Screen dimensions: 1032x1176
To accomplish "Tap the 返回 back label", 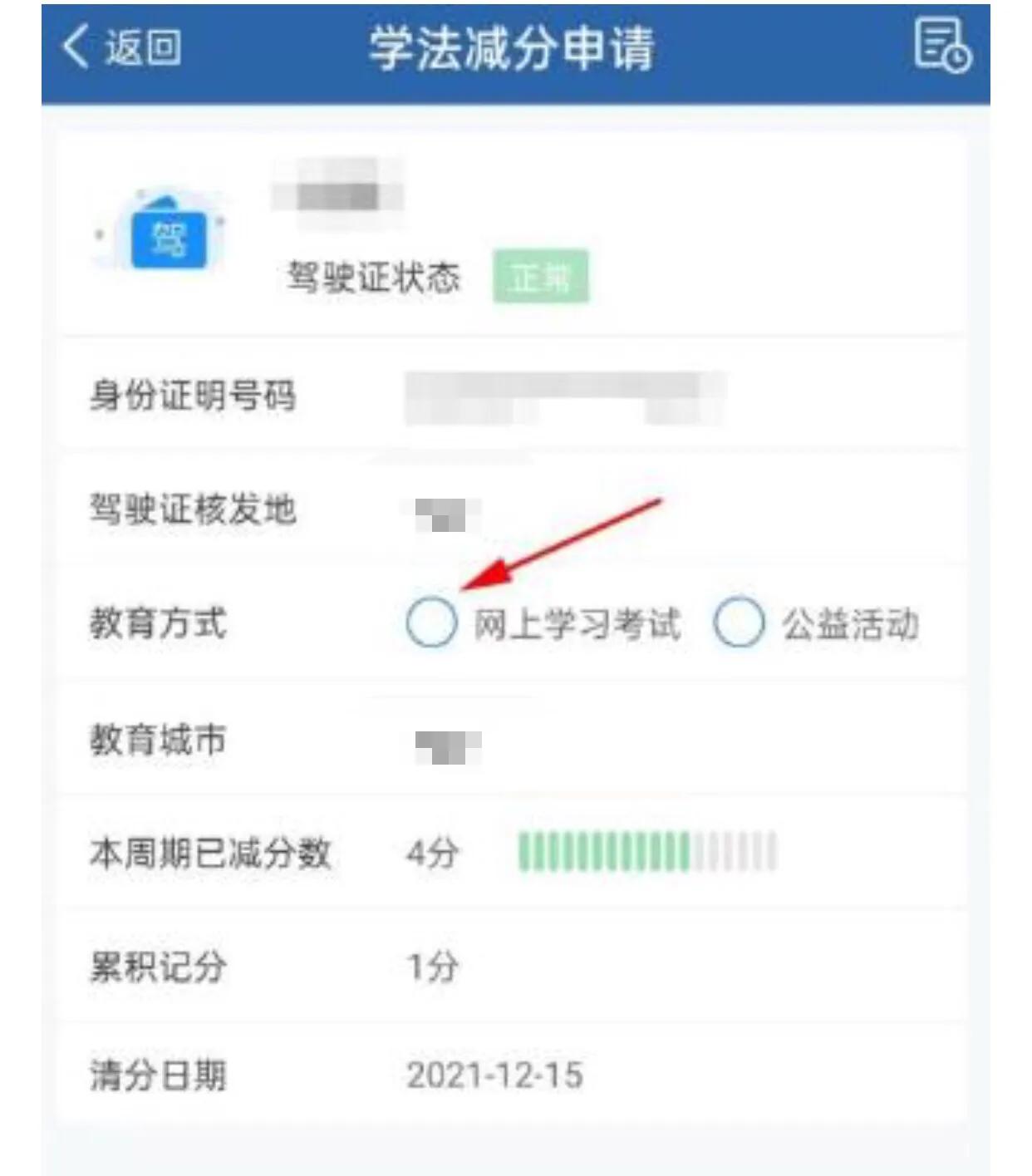I will tap(143, 47).
